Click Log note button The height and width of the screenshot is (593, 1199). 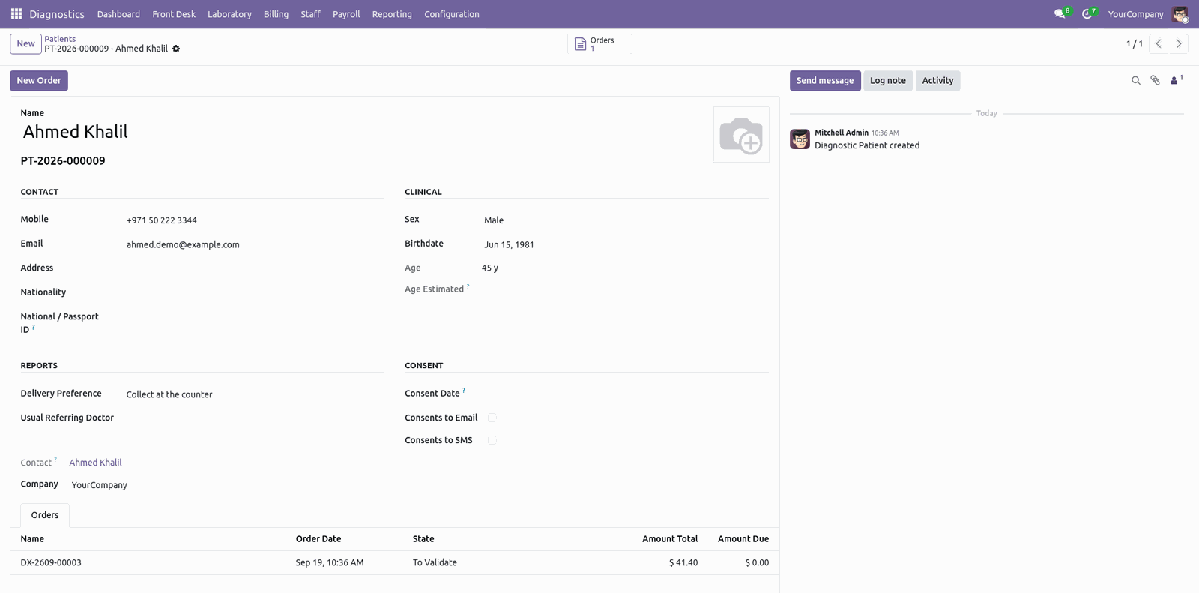[888, 80]
